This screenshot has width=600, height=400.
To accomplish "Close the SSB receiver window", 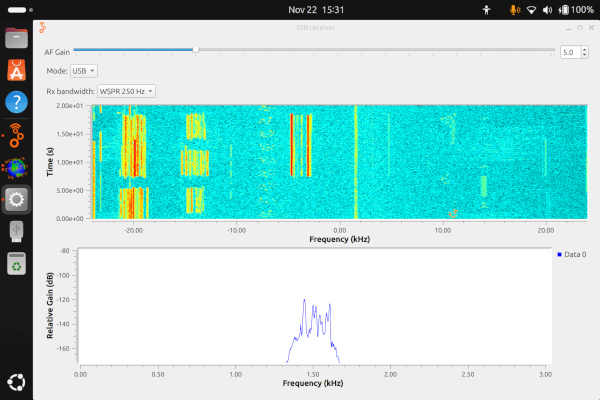I will [591, 28].
